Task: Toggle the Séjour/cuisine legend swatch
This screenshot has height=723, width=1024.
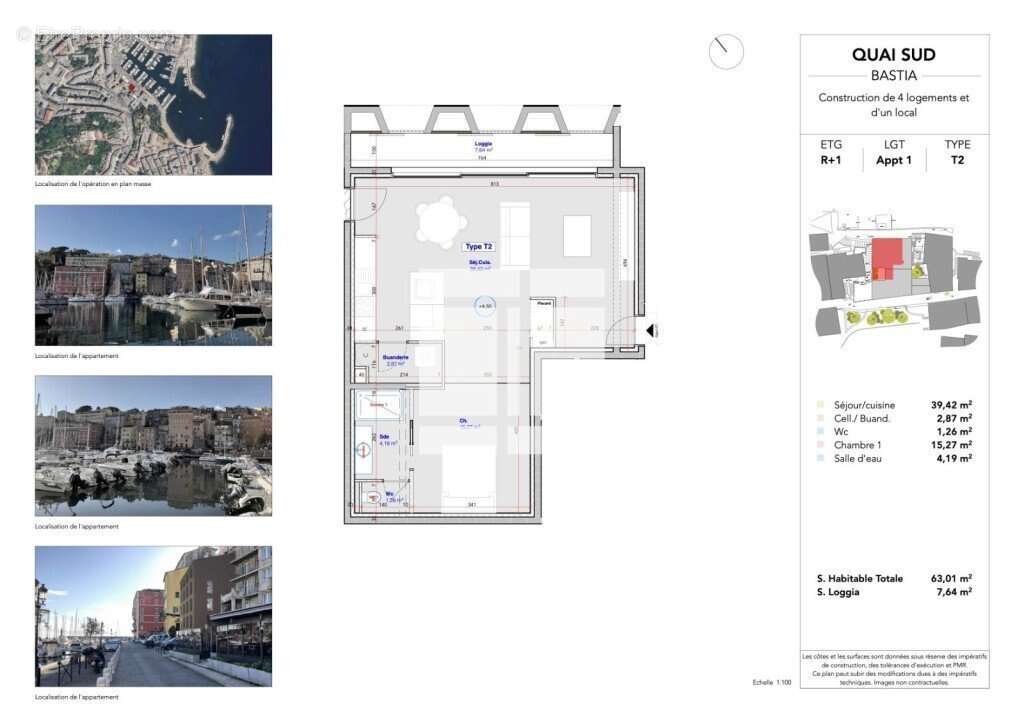Action: pos(820,405)
